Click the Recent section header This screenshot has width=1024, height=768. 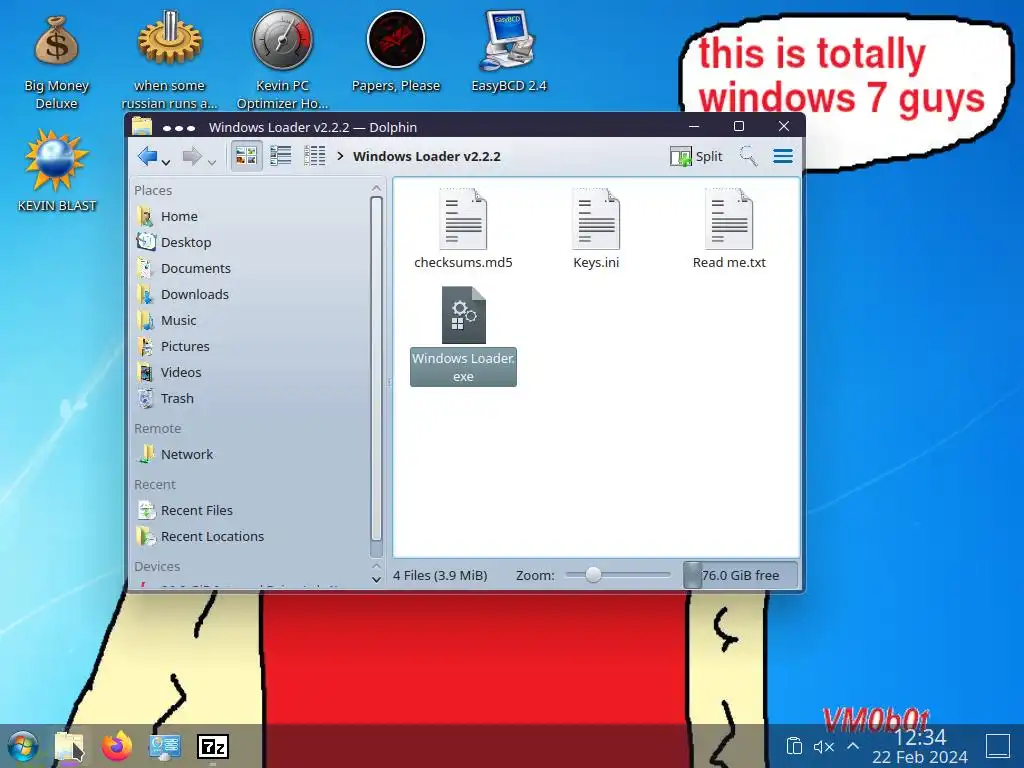155,485
